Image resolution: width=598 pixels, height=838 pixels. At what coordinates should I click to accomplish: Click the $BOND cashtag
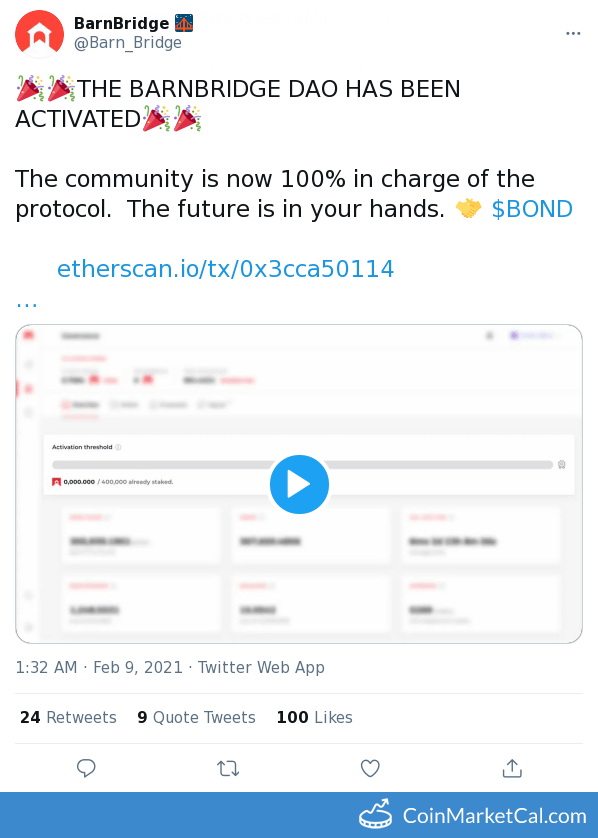click(x=532, y=209)
